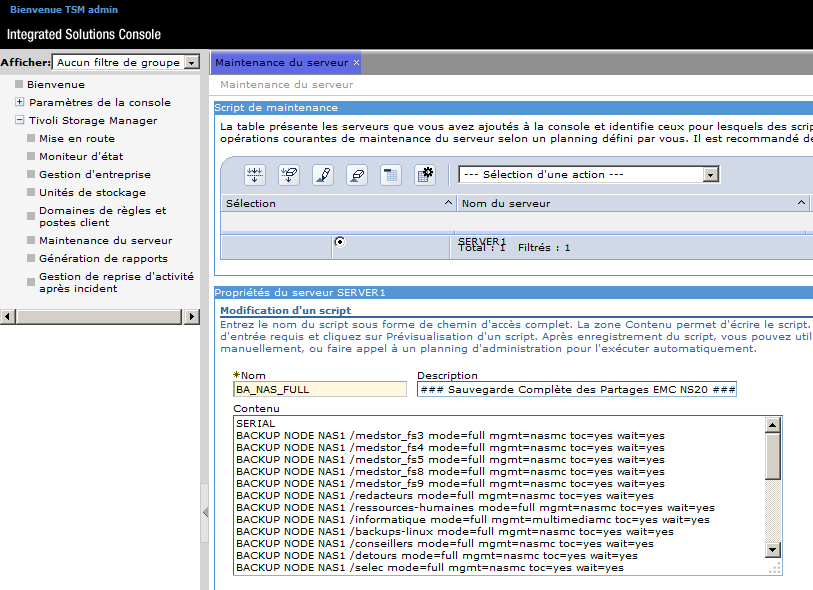813x590 pixels.
Task: Open Unités de stockage
Action: (92, 192)
